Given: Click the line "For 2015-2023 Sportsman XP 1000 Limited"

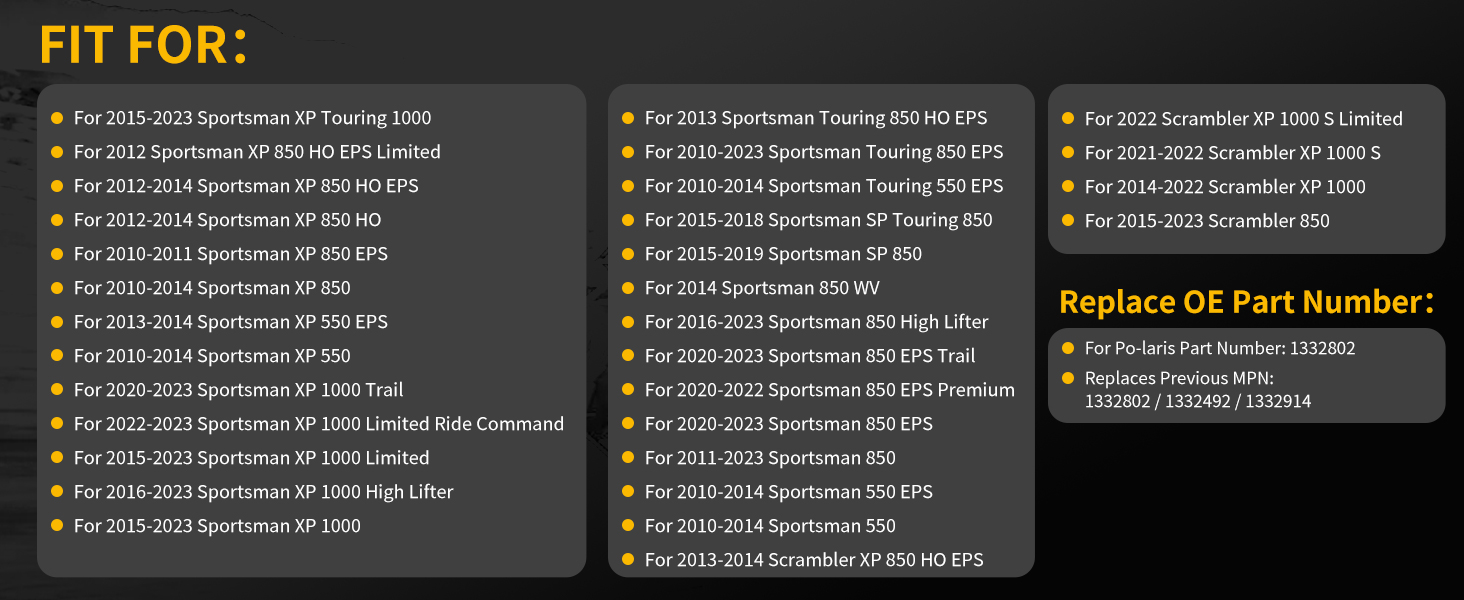Looking at the screenshot, I should click(251, 458).
